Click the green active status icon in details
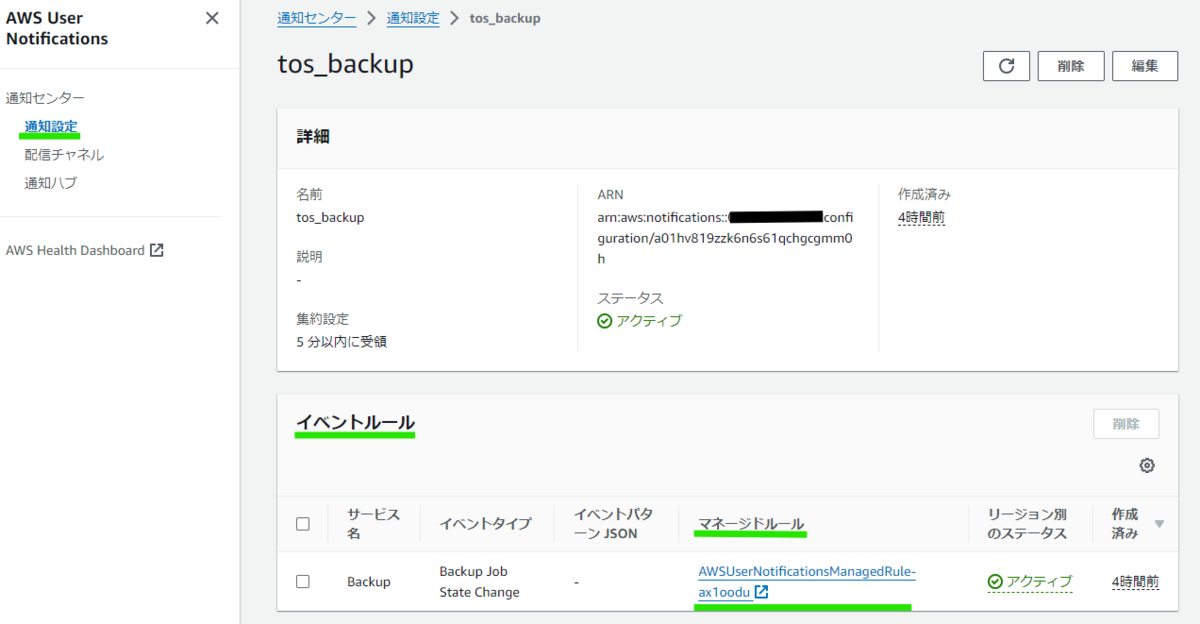 (x=604, y=321)
